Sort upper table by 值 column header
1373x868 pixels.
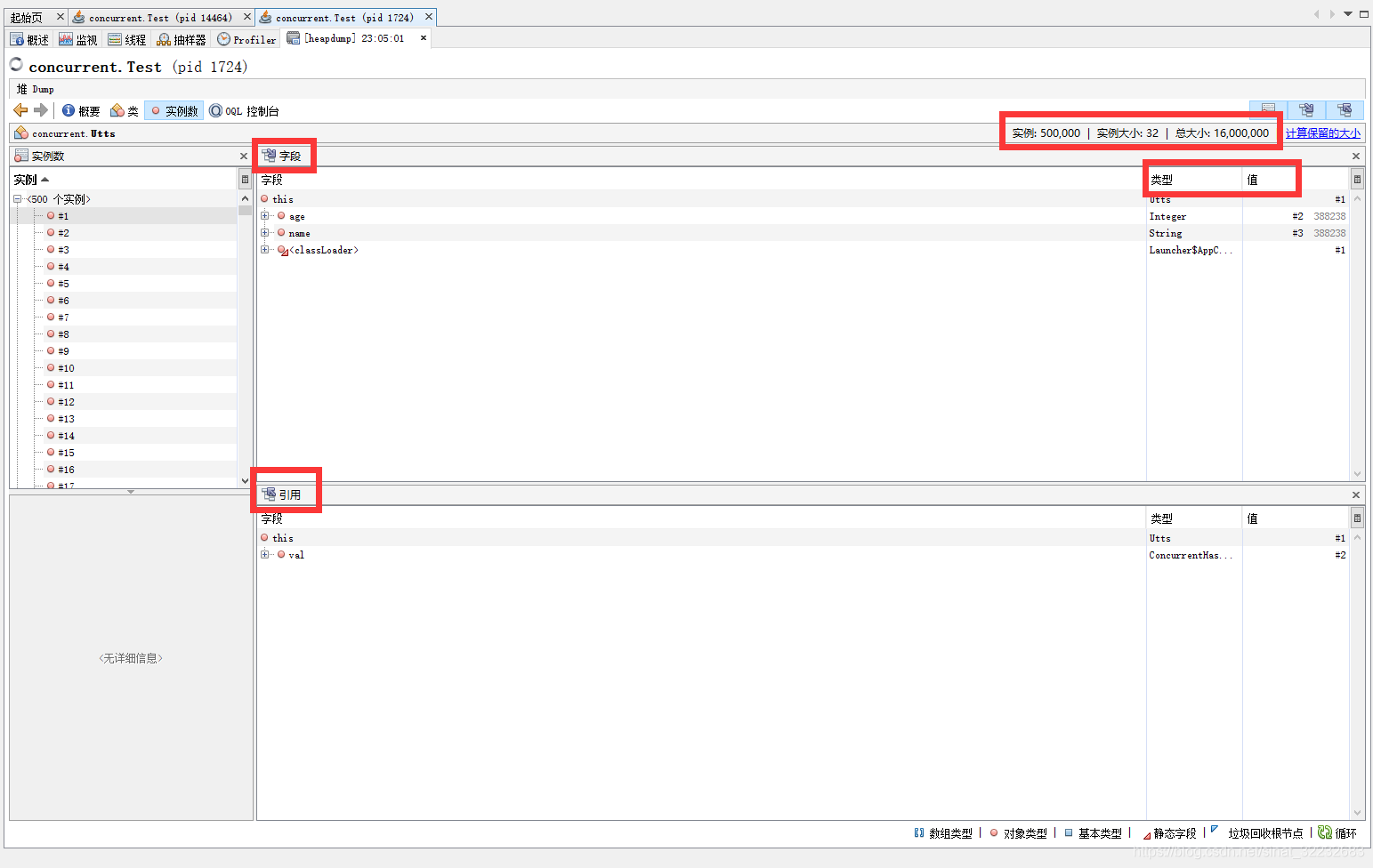click(1296, 180)
